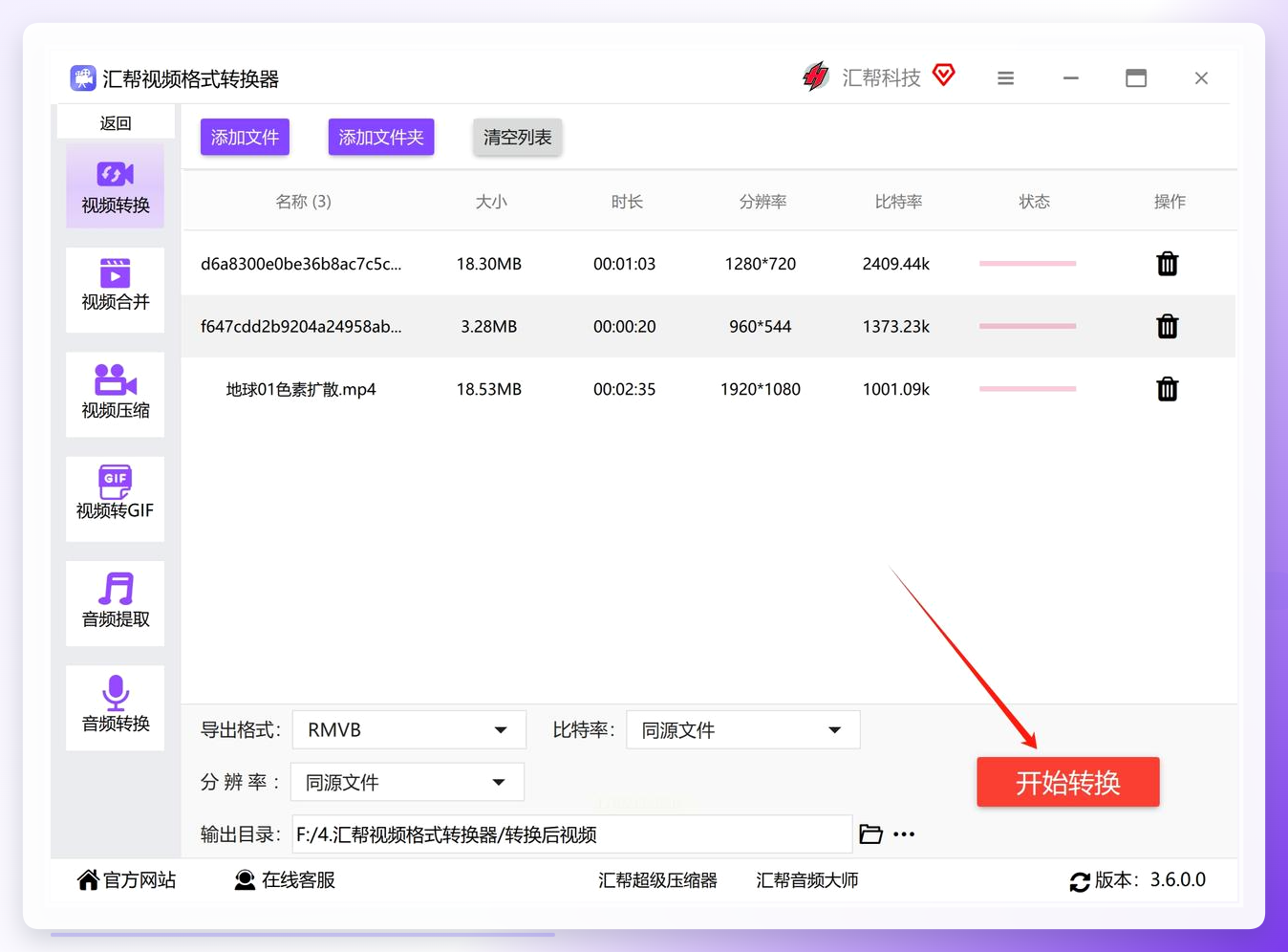
Task: Open the 视频压缩 sidebar tool
Action: (115, 395)
